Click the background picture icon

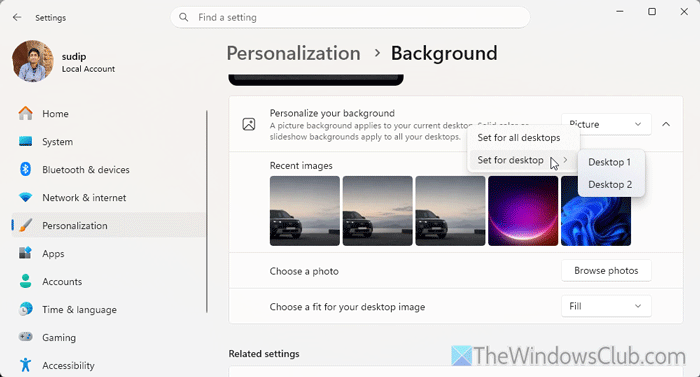pyautogui.click(x=249, y=124)
